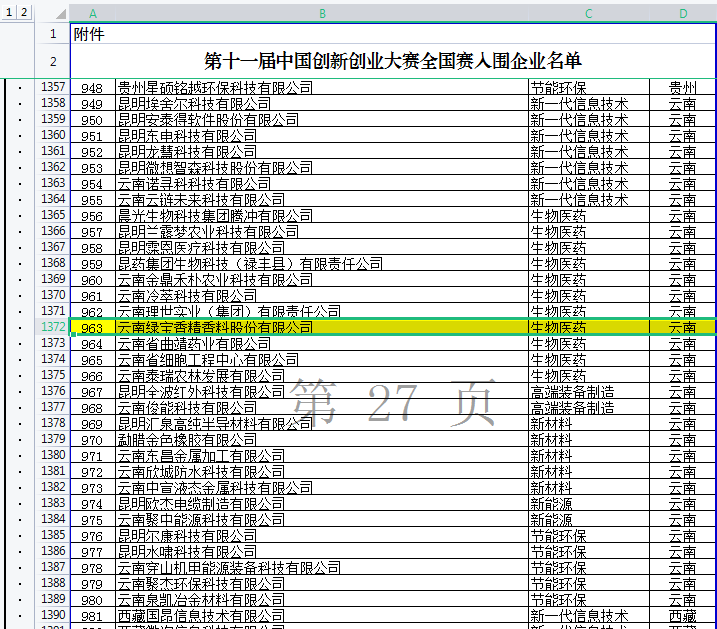Click 新一代信息技术 cell in row 949
The height and width of the screenshot is (629, 717).
pyautogui.click(x=589, y=103)
